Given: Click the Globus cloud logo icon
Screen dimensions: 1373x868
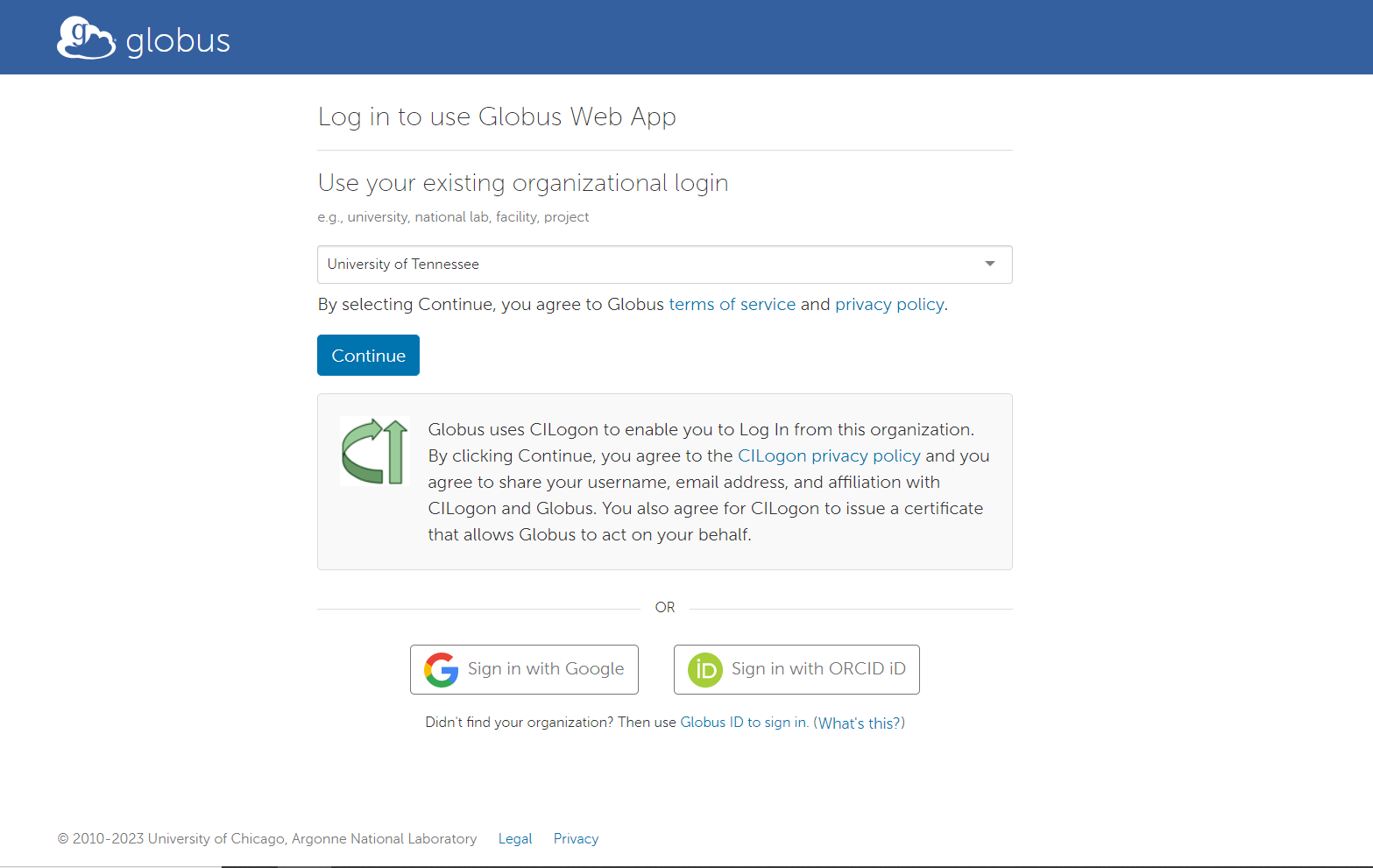Looking at the screenshot, I should click(x=86, y=39).
